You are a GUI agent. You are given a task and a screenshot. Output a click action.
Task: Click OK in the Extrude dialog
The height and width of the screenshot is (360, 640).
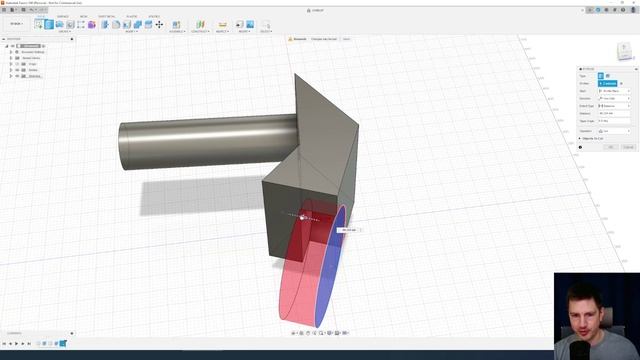click(x=611, y=147)
